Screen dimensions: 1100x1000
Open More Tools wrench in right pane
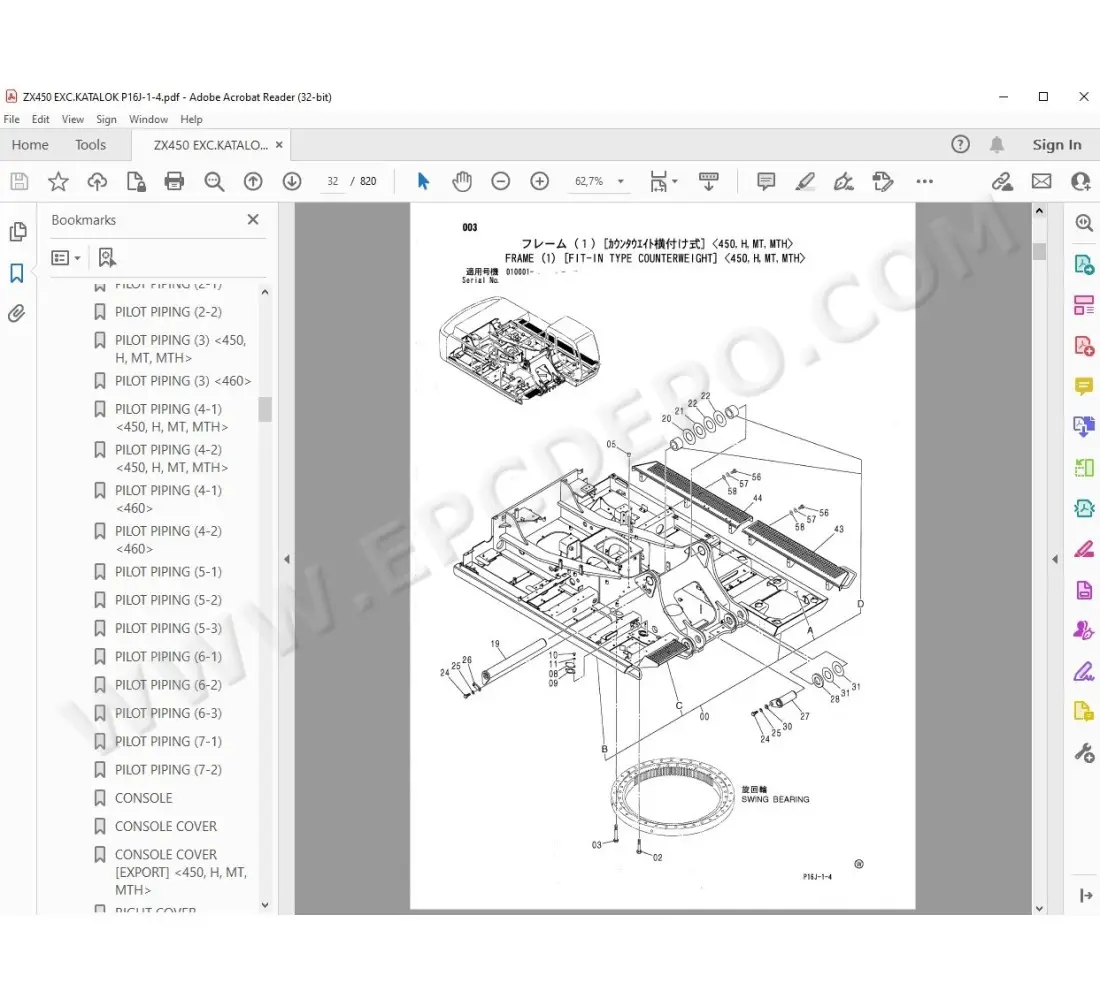[1084, 754]
